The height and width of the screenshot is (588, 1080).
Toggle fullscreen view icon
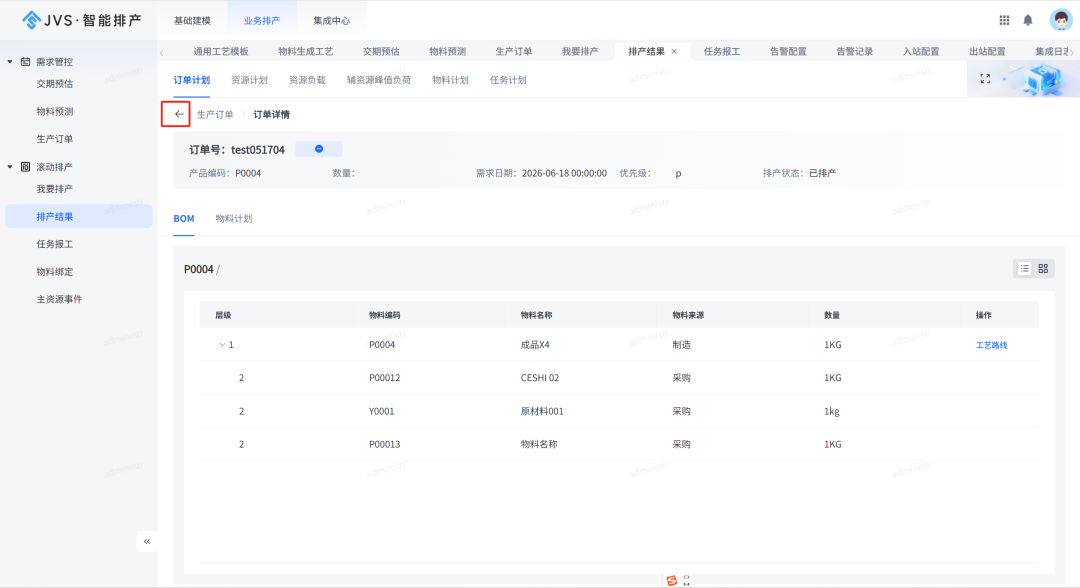point(985,79)
